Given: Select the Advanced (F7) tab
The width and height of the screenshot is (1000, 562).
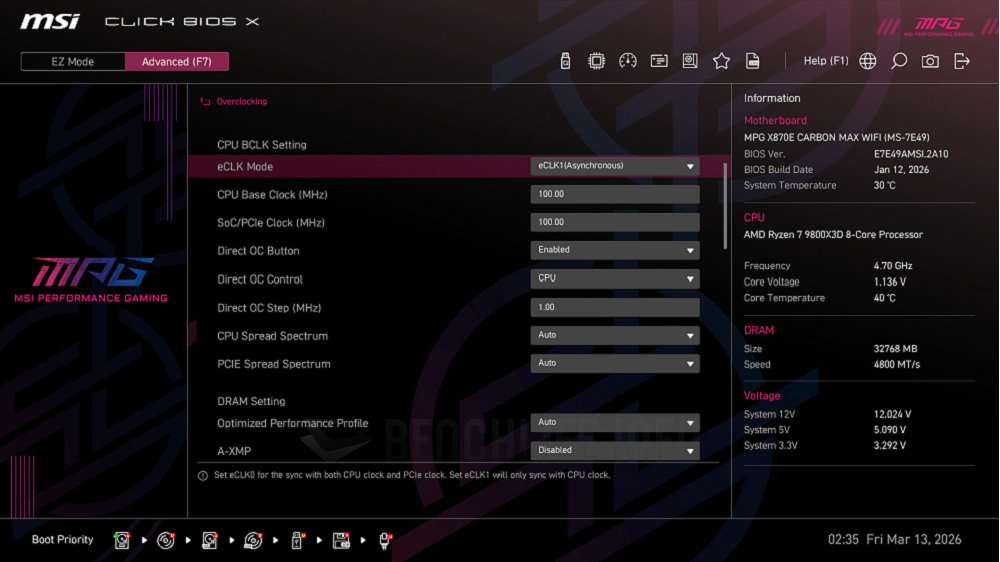Looking at the screenshot, I should (x=177, y=62).
